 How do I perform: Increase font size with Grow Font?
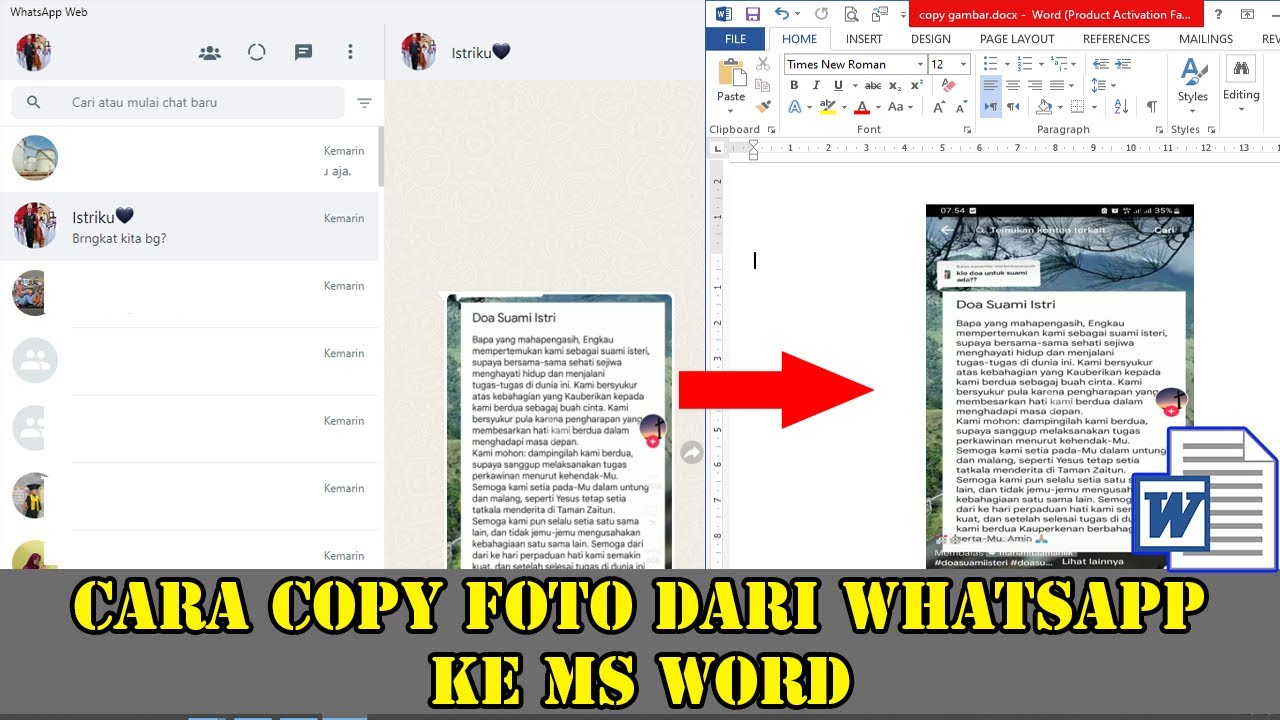pyautogui.click(x=939, y=107)
